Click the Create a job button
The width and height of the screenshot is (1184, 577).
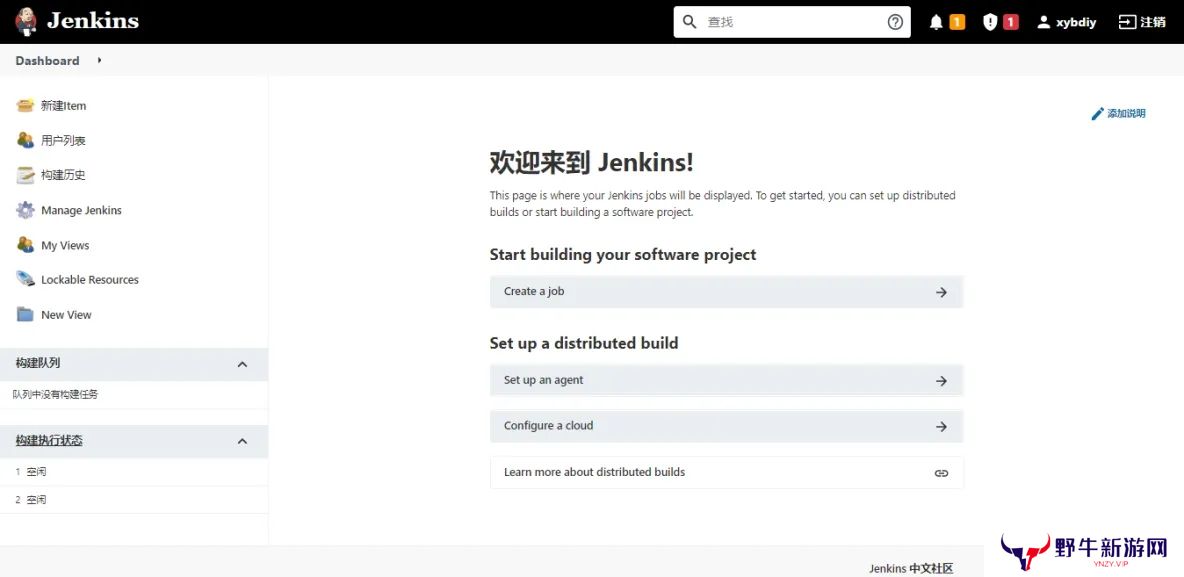coord(726,292)
